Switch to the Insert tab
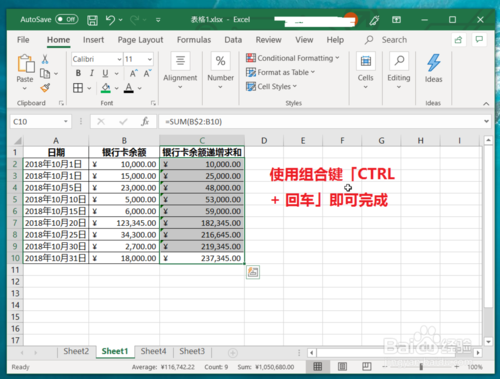This screenshot has height=379, width=500. pyautogui.click(x=93, y=40)
